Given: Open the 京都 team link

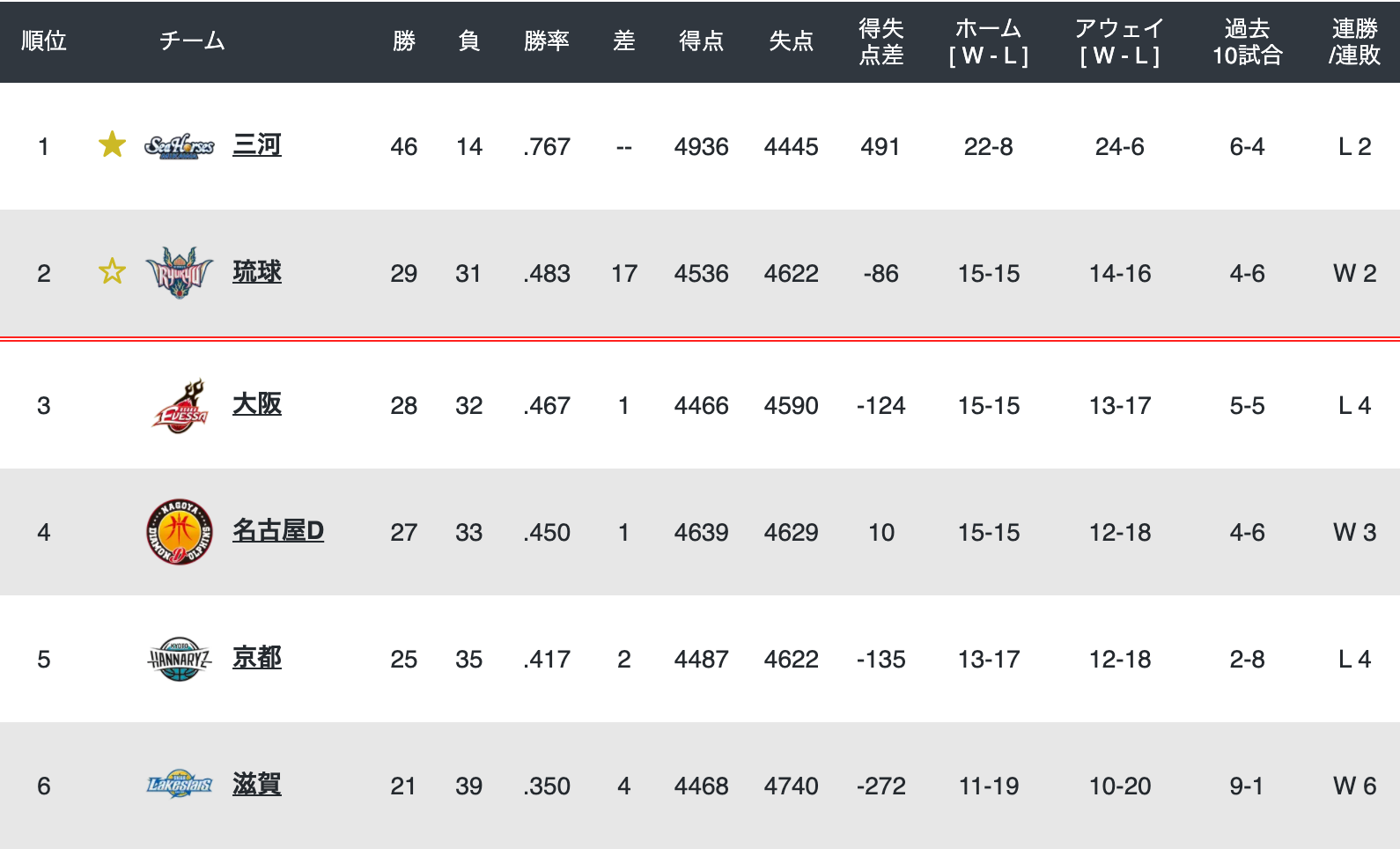Looking at the screenshot, I should (257, 658).
